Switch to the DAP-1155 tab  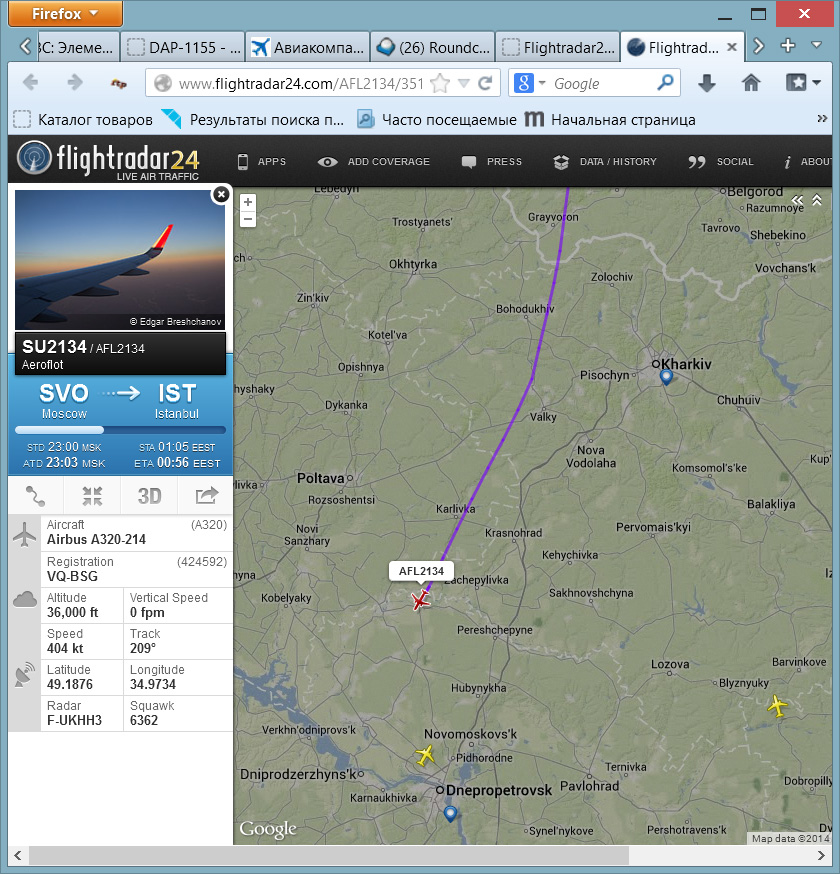click(x=183, y=48)
